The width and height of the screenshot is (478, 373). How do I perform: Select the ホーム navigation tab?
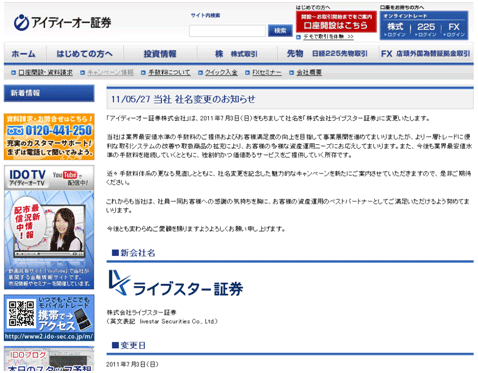coord(24,54)
